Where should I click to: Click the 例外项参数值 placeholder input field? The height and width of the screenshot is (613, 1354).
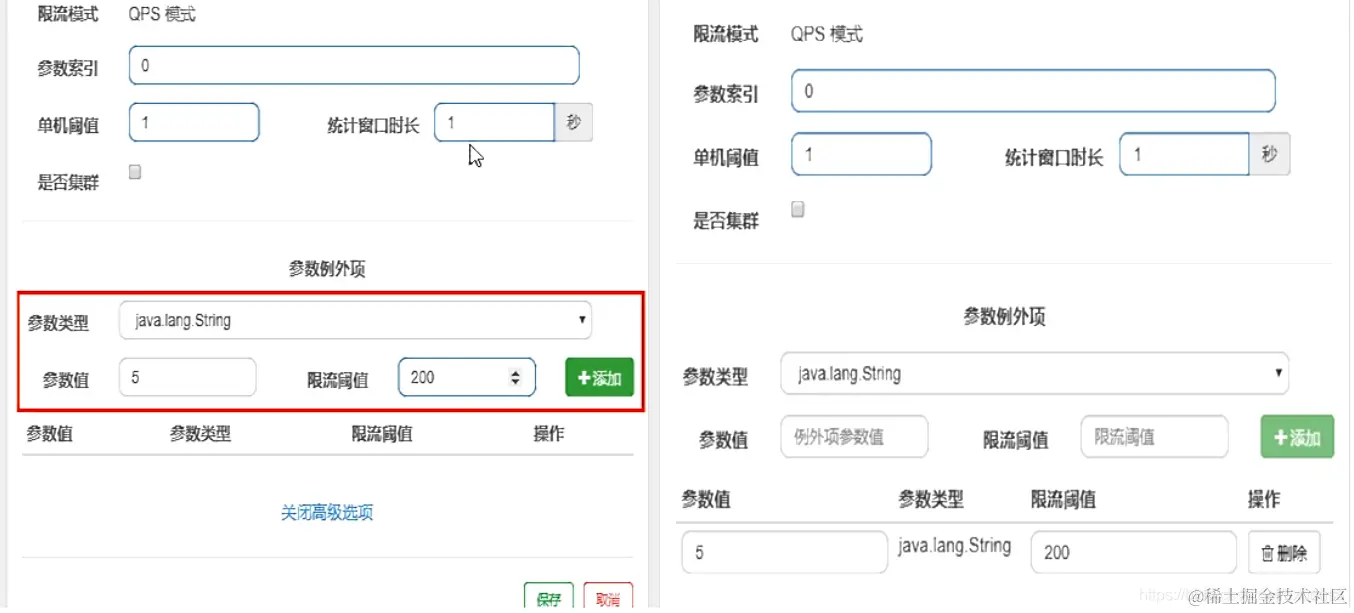[854, 436]
